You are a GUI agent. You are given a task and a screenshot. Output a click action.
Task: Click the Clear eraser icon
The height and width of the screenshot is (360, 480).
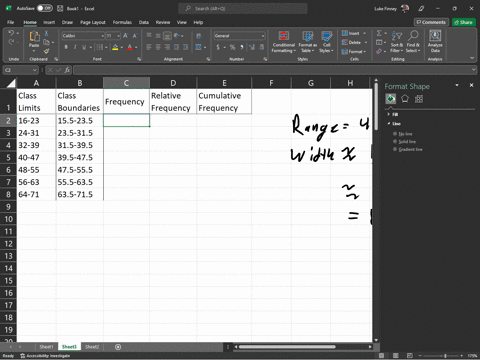pyautogui.click(x=379, y=51)
